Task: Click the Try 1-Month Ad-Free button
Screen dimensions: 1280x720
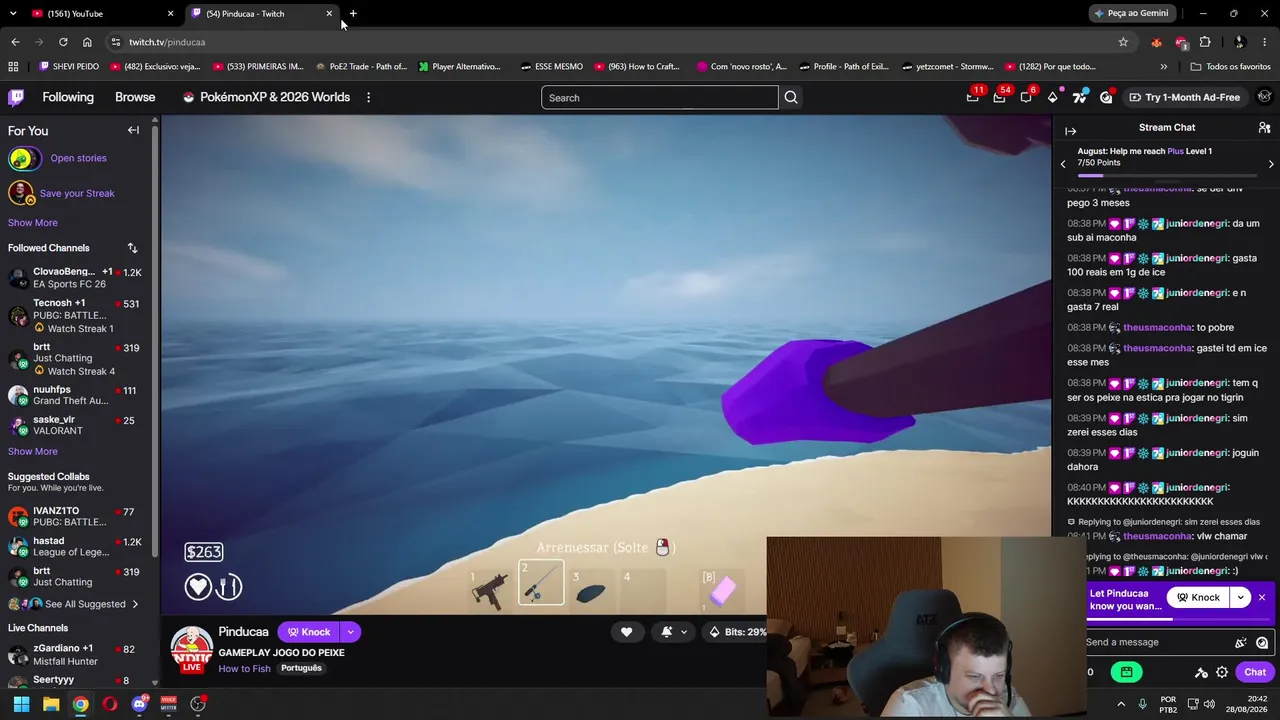Action: [x=1184, y=97]
